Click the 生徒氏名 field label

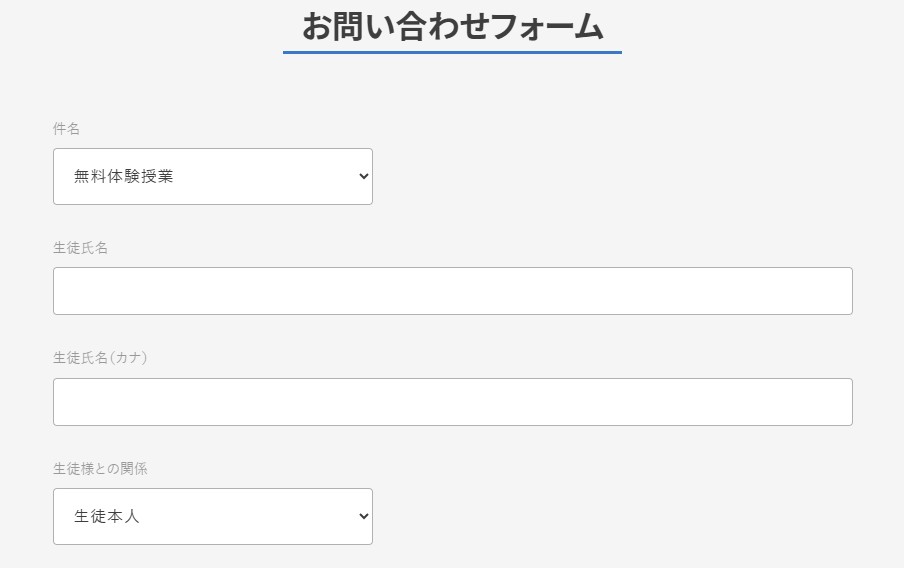pyautogui.click(x=80, y=248)
